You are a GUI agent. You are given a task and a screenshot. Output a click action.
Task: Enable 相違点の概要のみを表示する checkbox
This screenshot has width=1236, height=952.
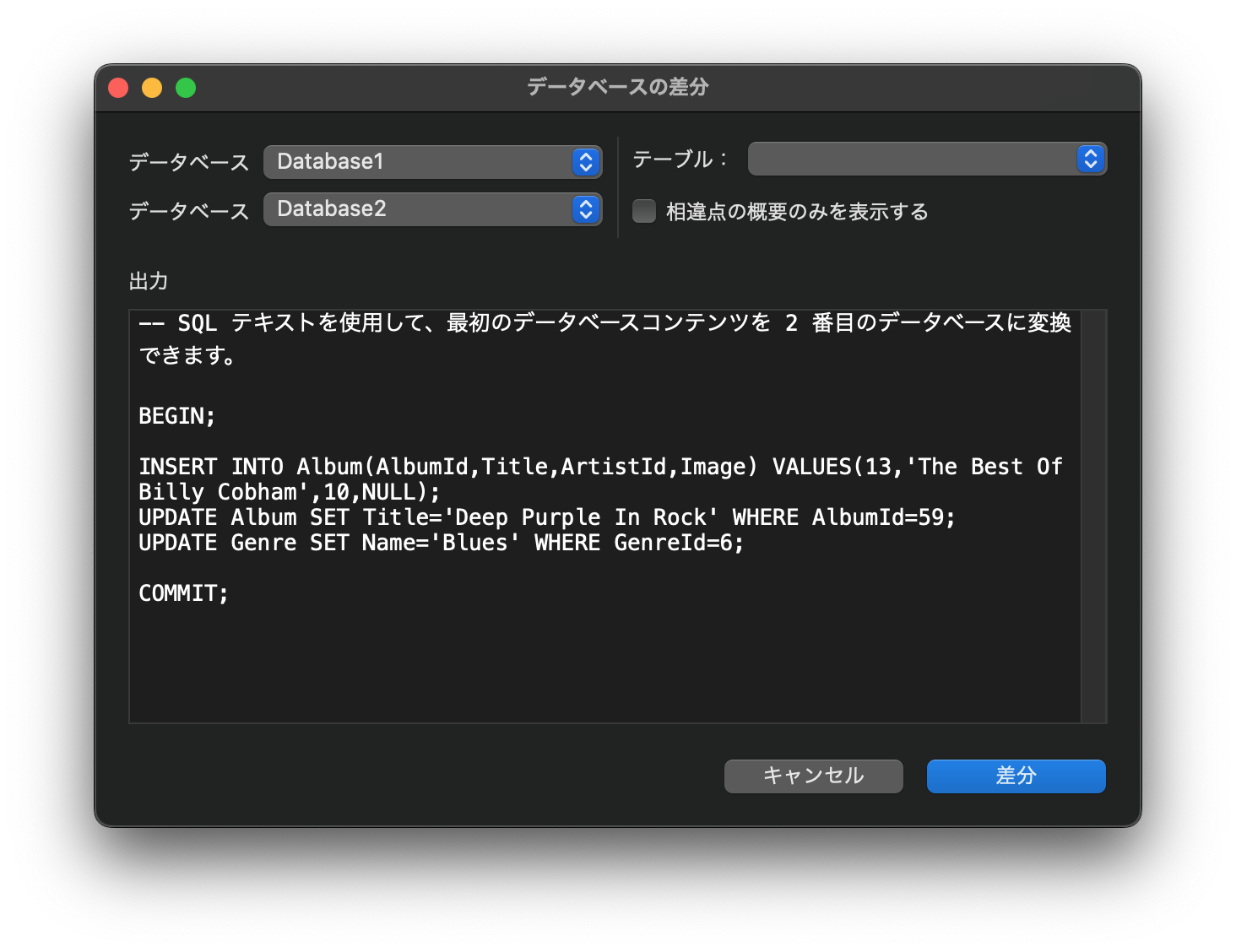coord(644,211)
